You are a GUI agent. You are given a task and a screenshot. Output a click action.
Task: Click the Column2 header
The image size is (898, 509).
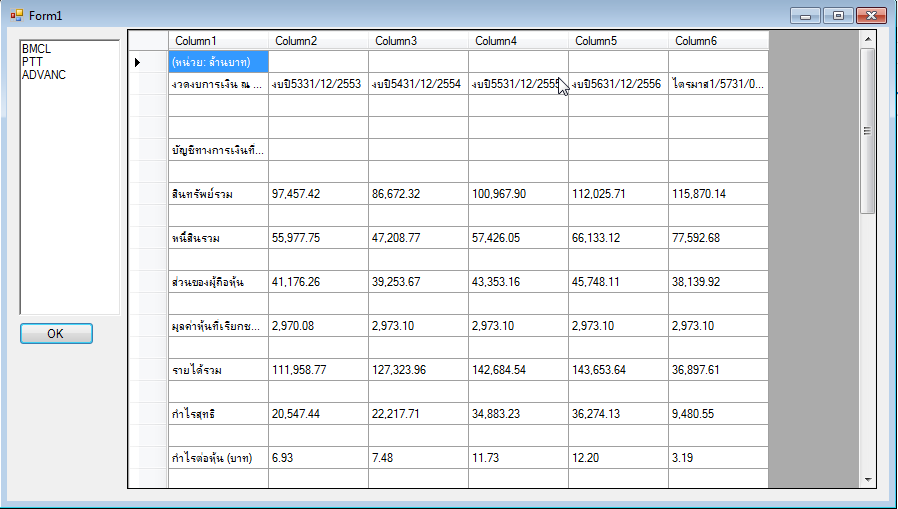(x=318, y=41)
